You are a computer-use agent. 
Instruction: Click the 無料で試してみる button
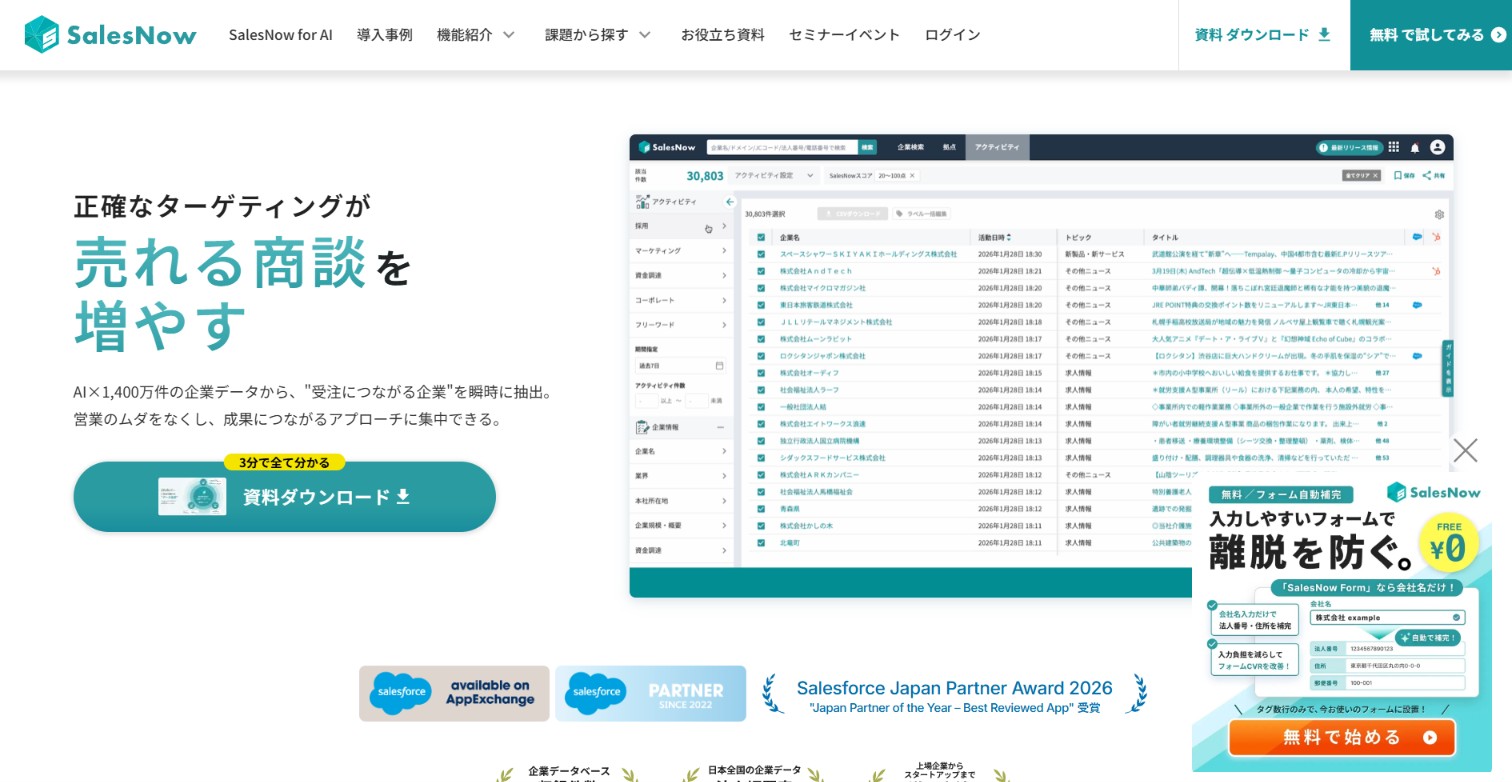[1431, 35]
